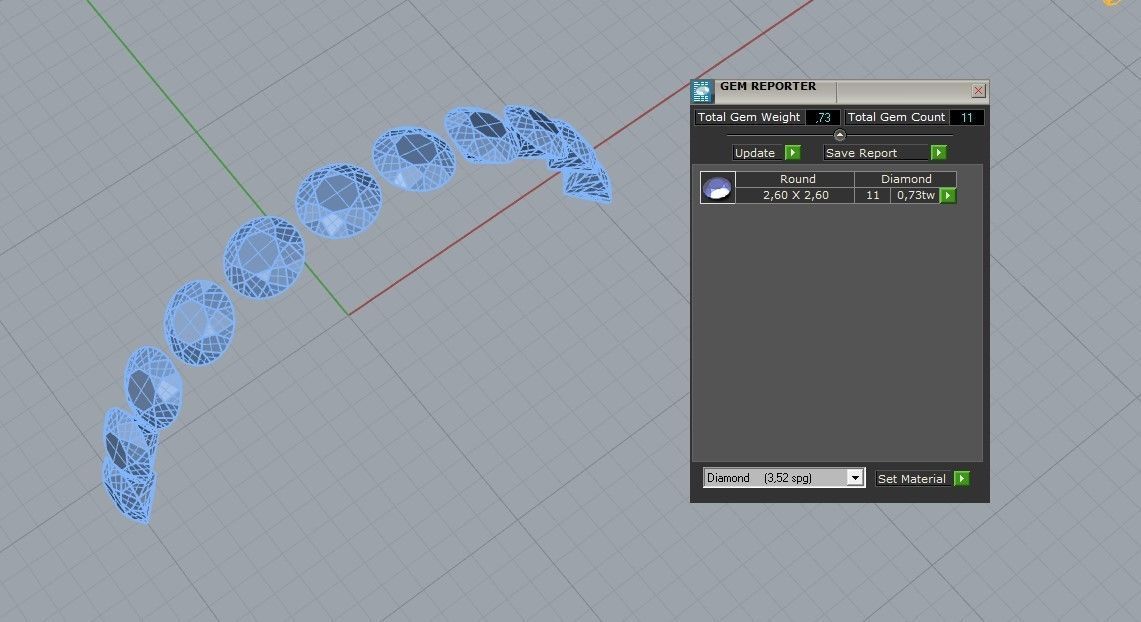Viewport: 1141px width, 622px height.
Task: Click the Set Material button
Action: 913,479
